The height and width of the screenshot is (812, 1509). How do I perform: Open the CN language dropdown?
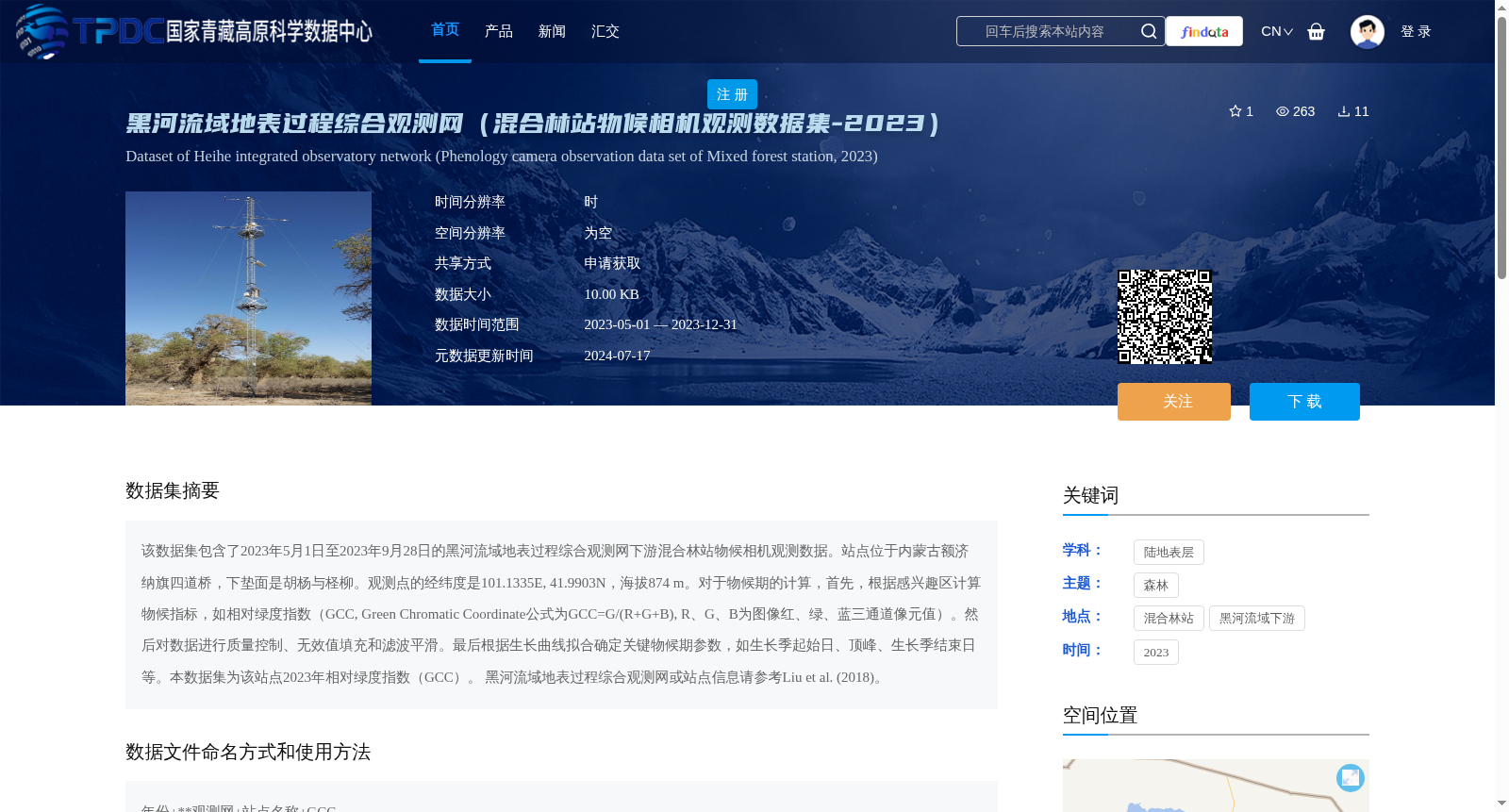(1277, 31)
